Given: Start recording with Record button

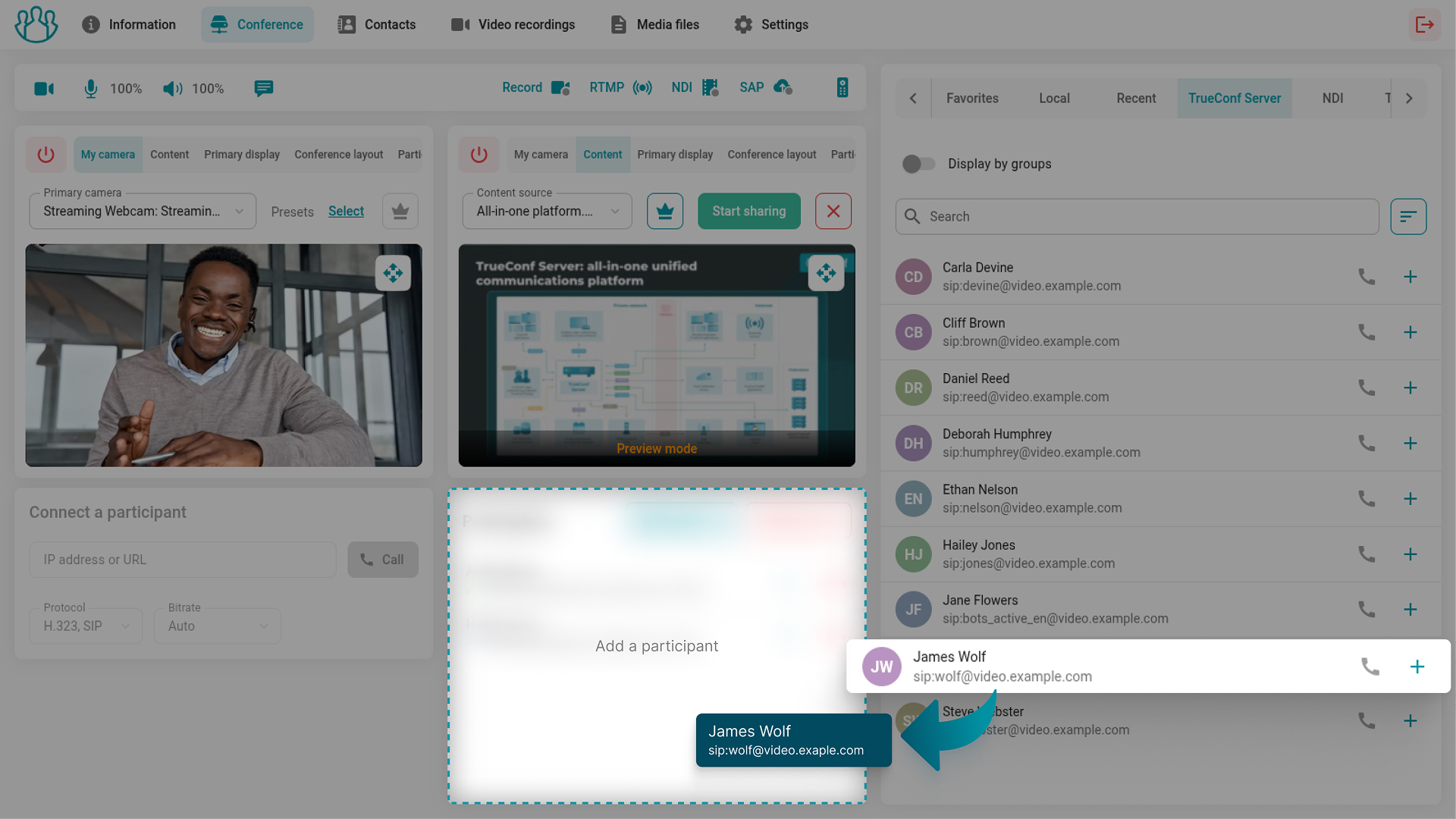Looking at the screenshot, I should click(x=535, y=88).
